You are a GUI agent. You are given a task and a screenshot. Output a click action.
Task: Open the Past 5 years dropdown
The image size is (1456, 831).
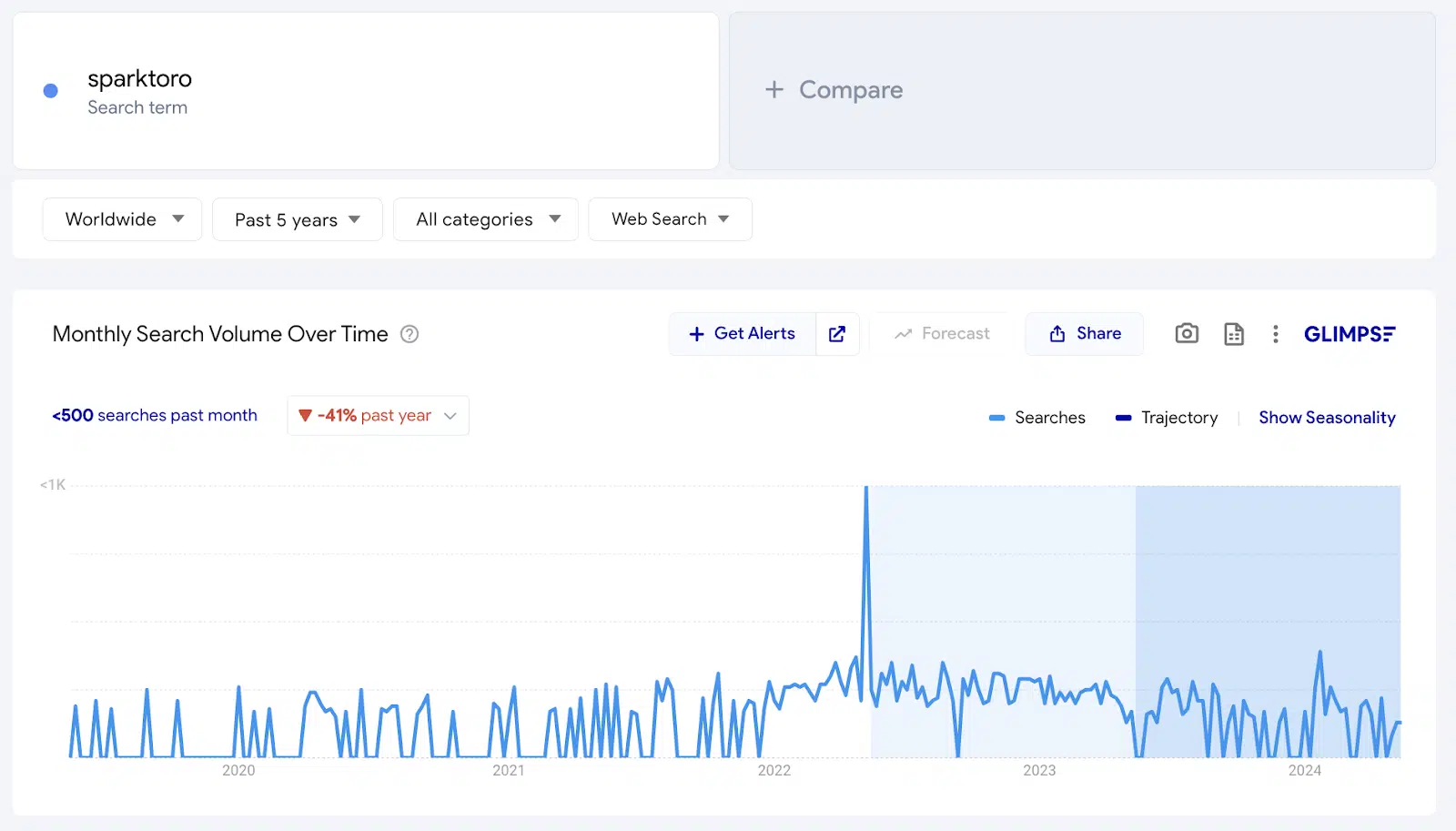pos(298,219)
